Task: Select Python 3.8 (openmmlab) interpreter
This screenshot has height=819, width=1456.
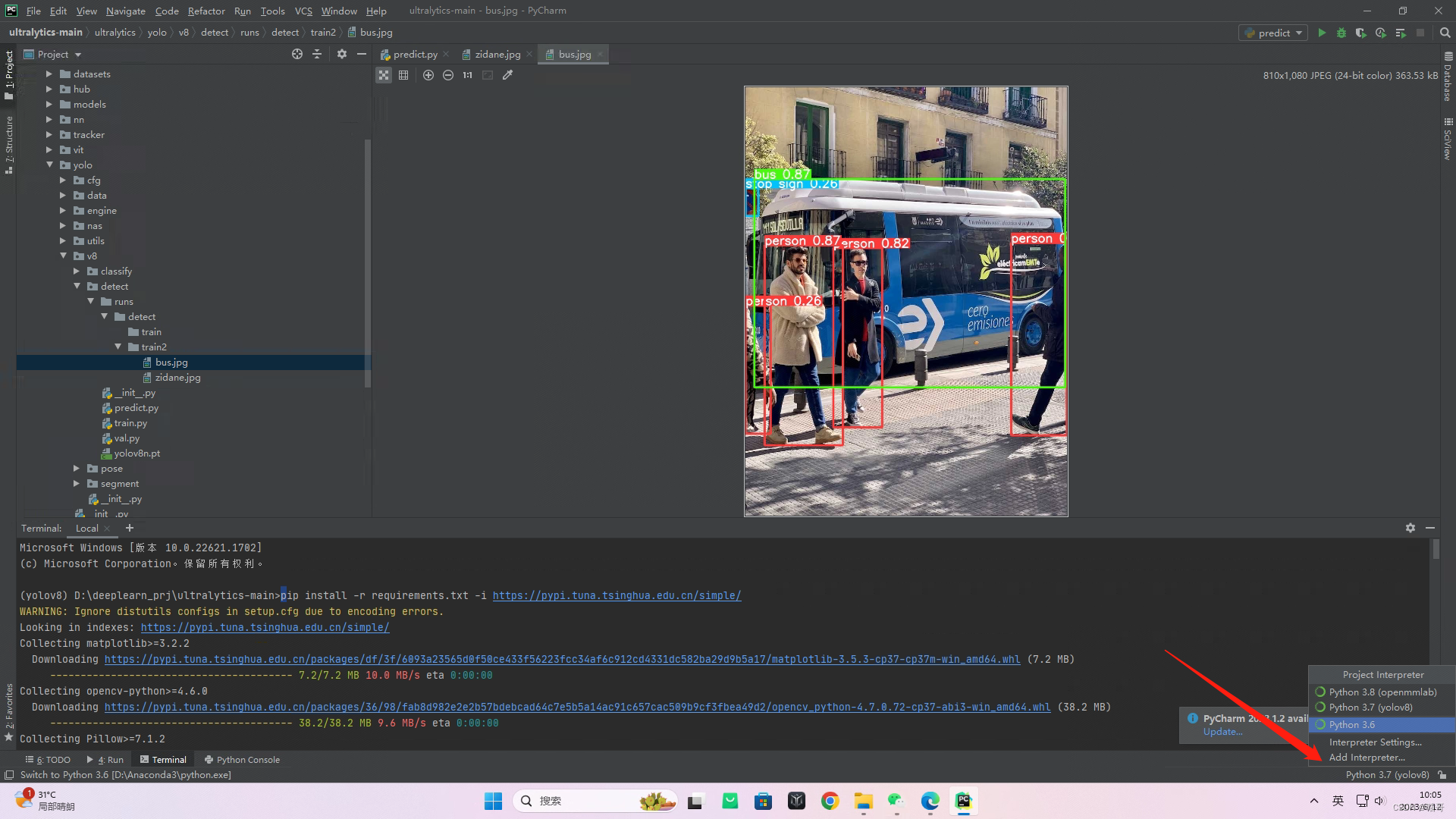Action: coord(1382,692)
